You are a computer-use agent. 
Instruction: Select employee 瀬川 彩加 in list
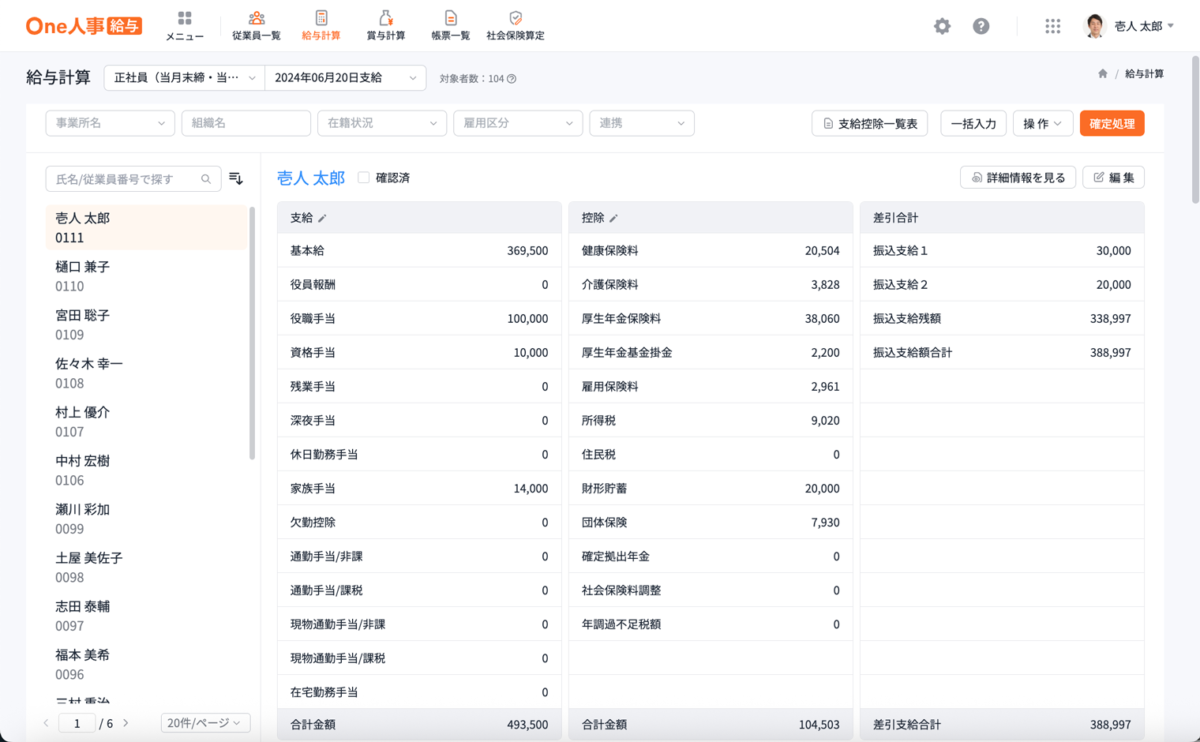tap(146, 518)
